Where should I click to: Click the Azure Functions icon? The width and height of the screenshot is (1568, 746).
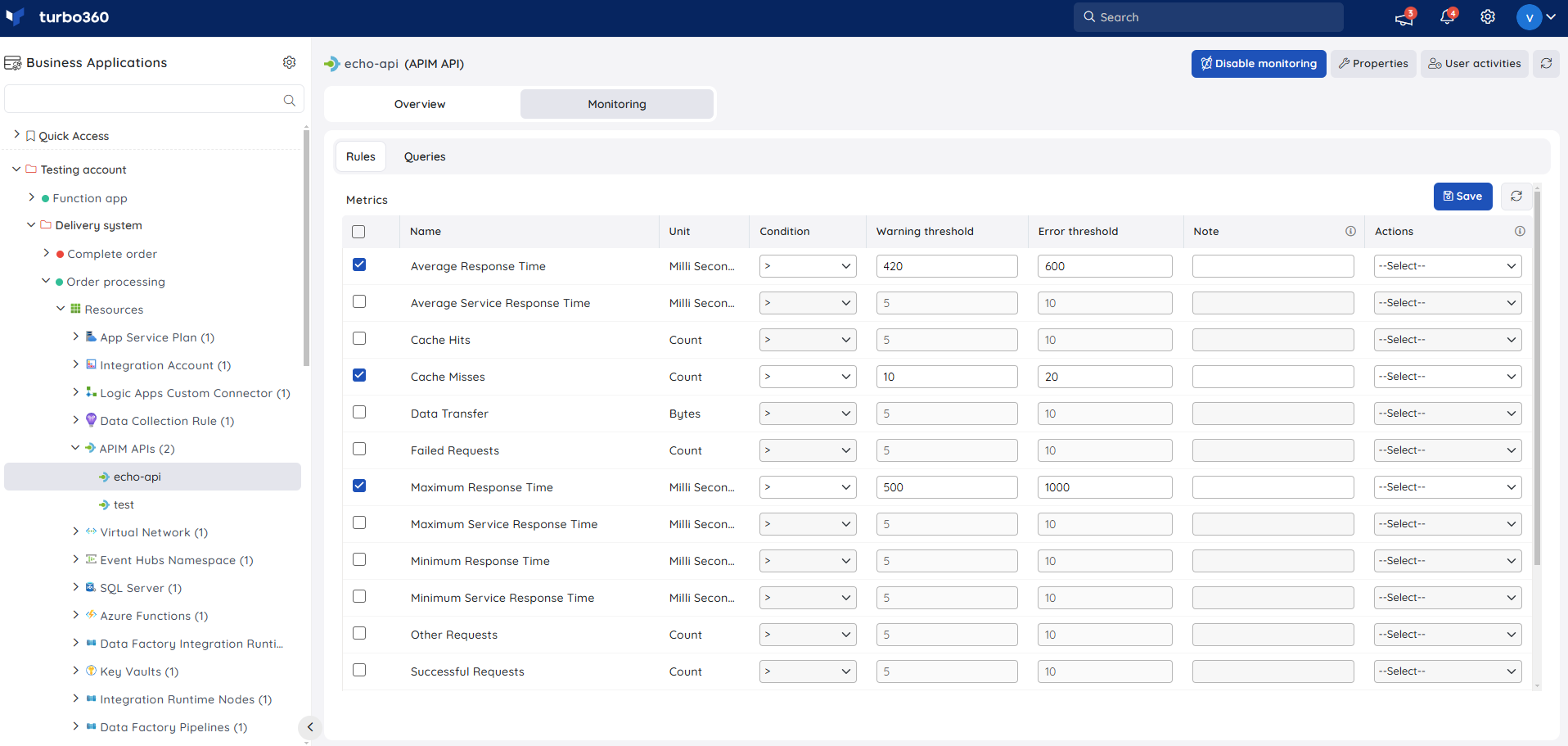(x=91, y=615)
